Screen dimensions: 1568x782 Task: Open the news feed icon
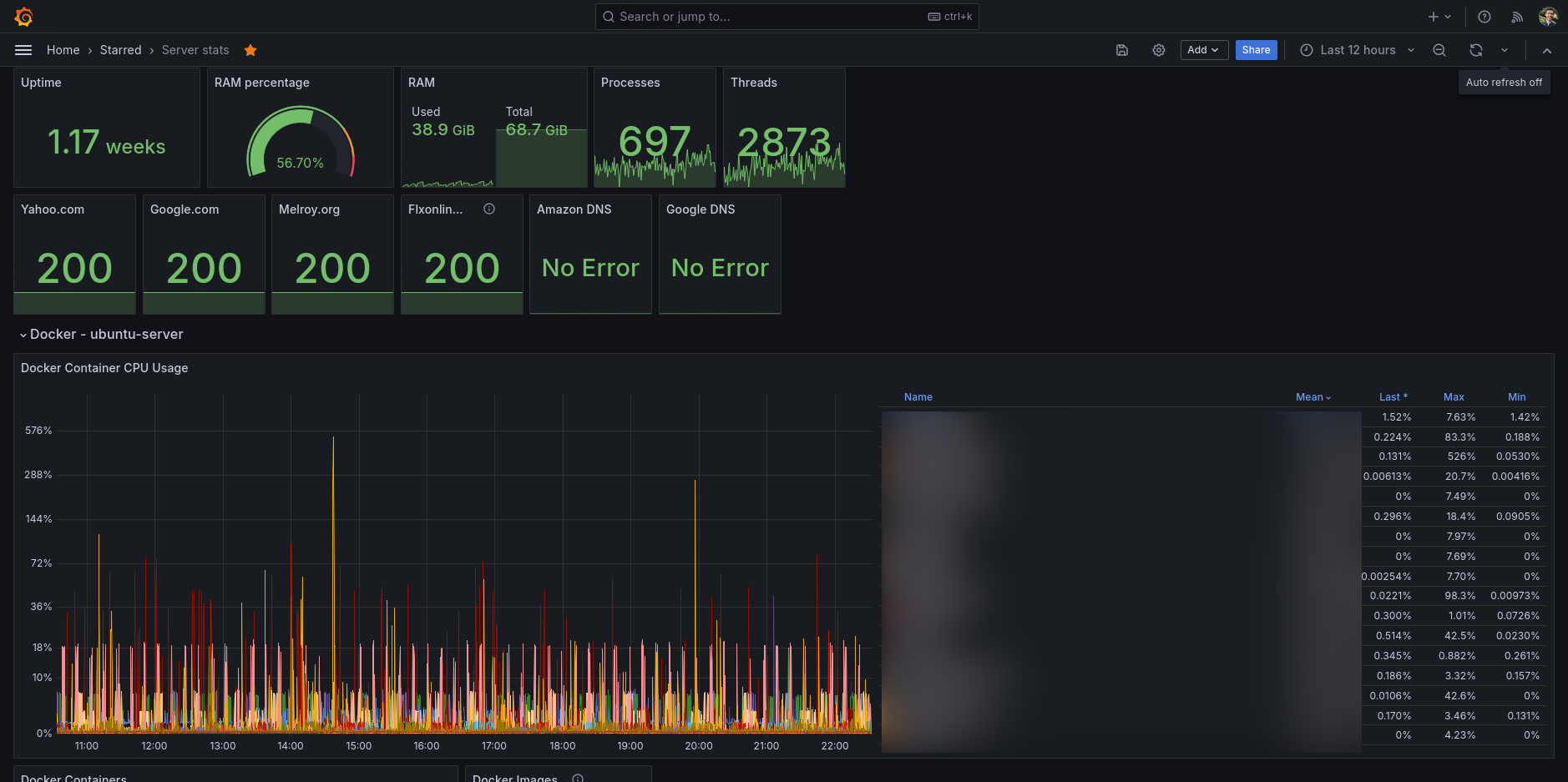point(1517,17)
